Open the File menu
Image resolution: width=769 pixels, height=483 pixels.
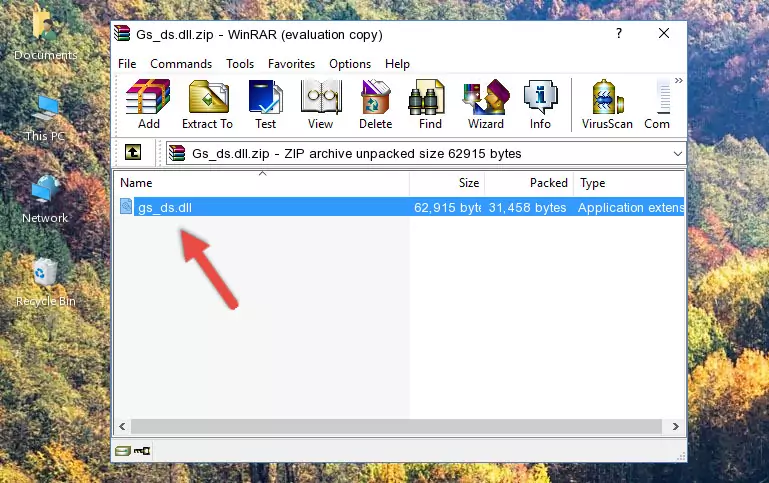127,64
